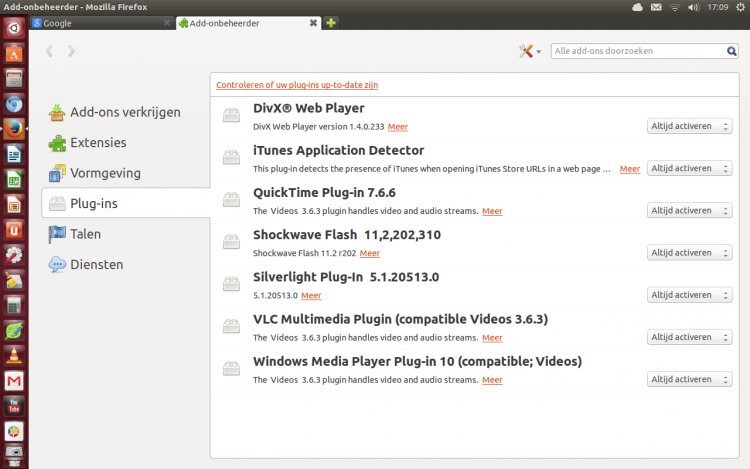Open VLC Multimedia Plugin activation dropdown
This screenshot has height=469, width=750.
690,337
